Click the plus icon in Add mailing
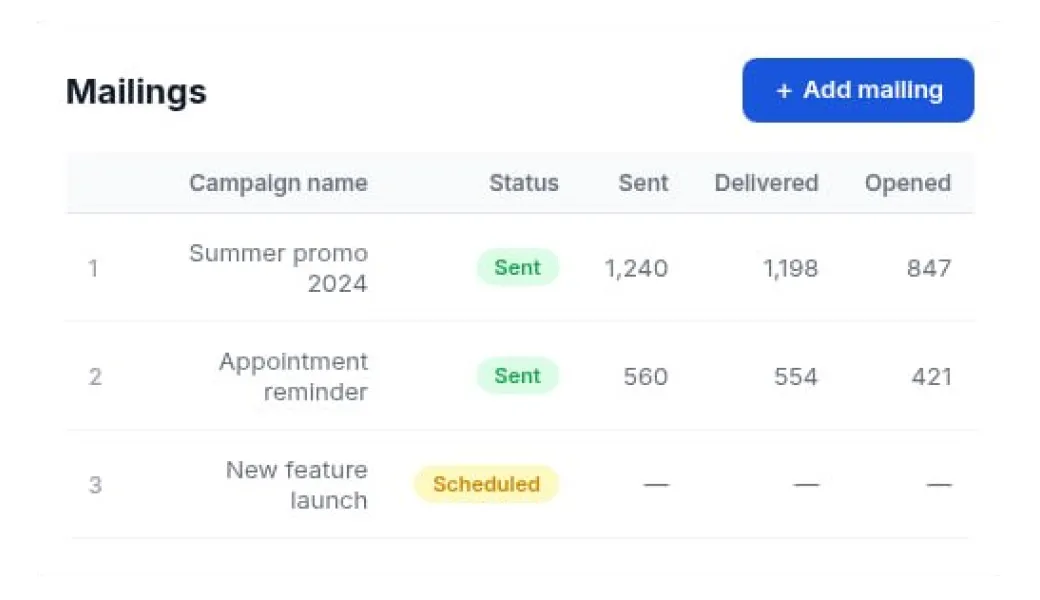Screen dimensions: 1040x600 (x=784, y=91)
